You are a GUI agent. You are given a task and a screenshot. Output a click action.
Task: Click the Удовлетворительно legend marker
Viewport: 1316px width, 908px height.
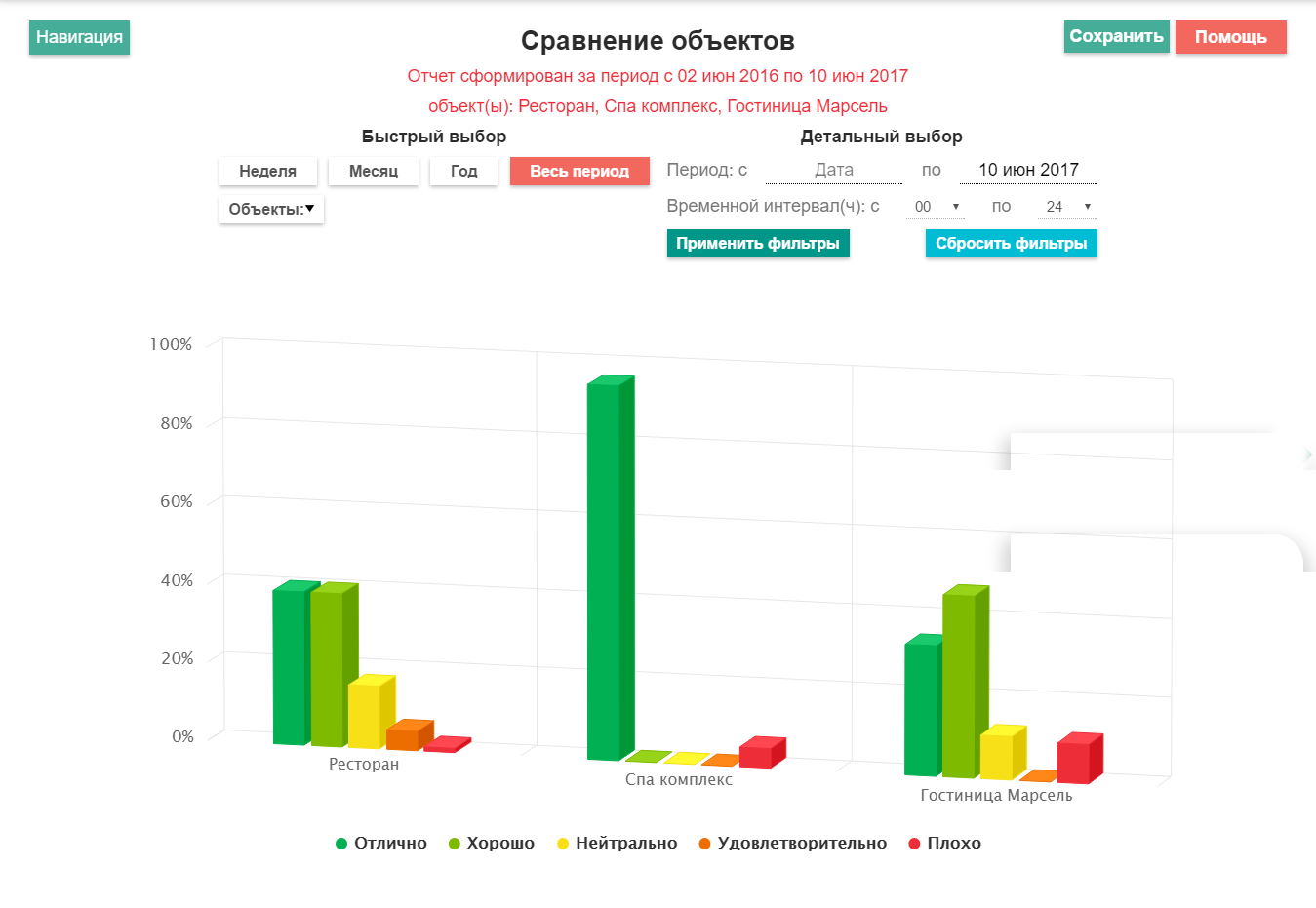[704, 844]
